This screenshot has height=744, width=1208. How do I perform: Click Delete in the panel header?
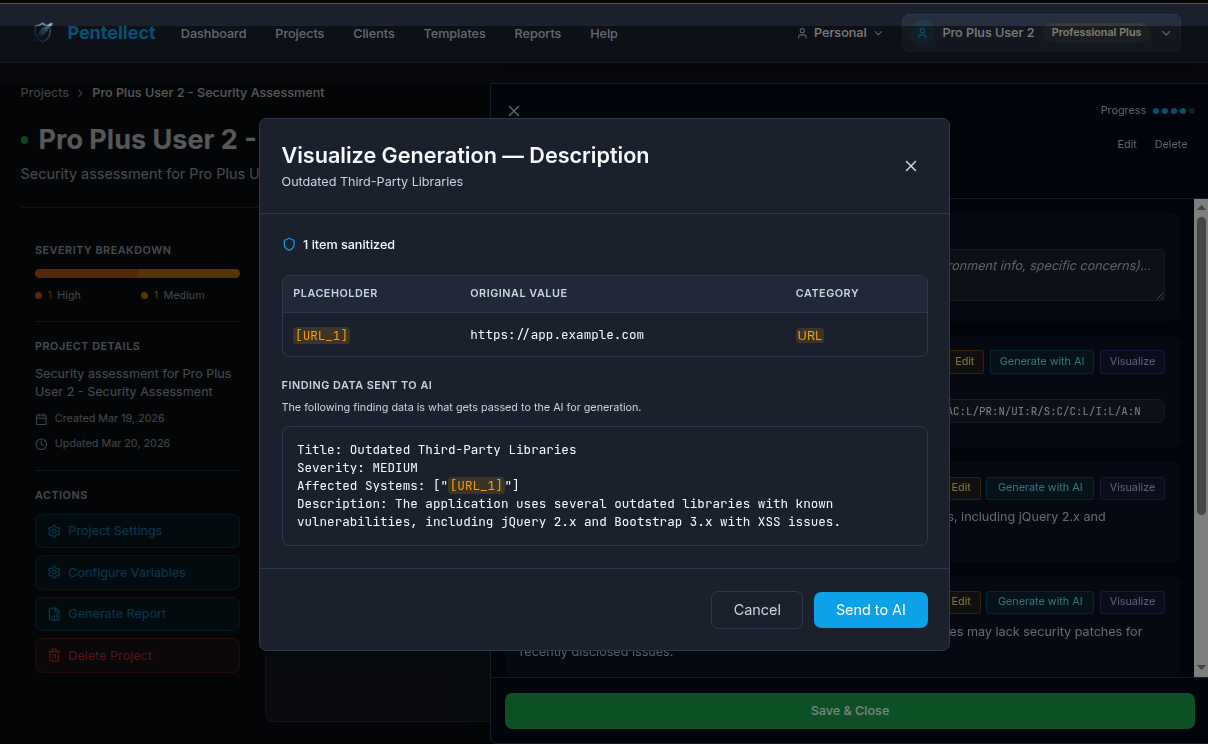pos(1171,144)
